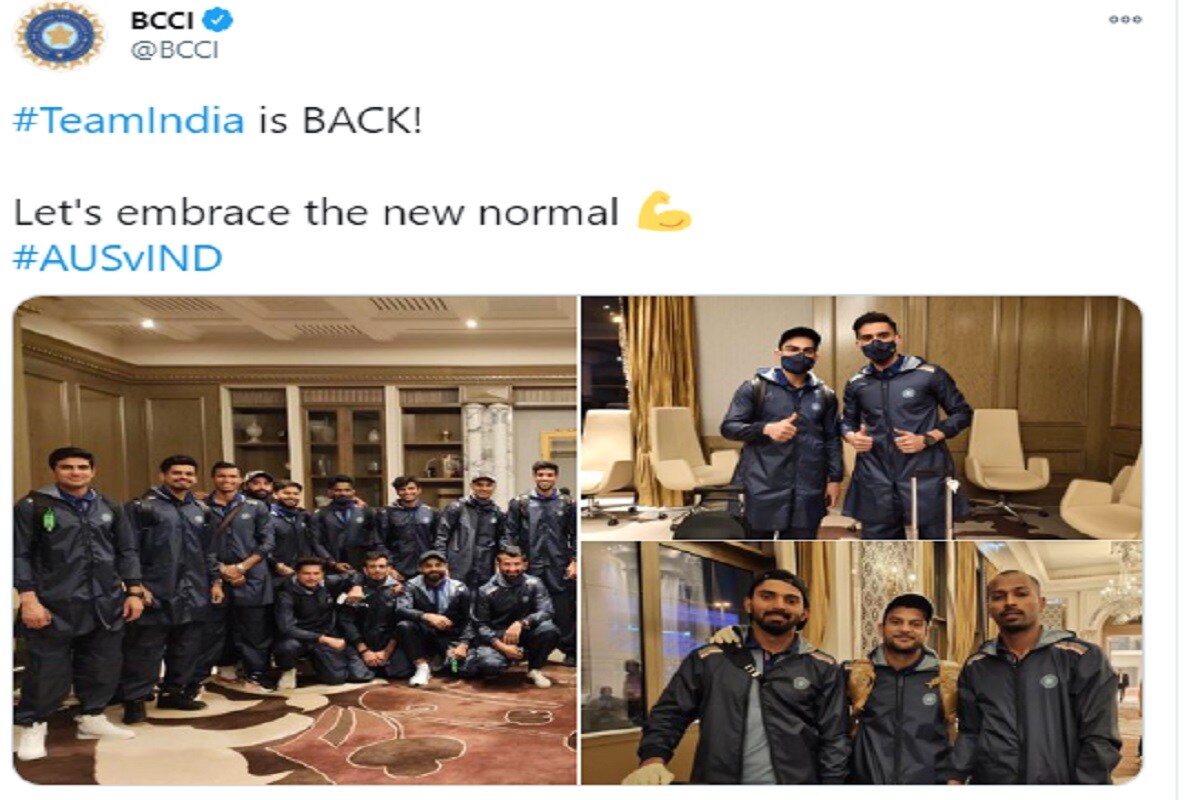Image resolution: width=1200 pixels, height=800 pixels.
Task: Click the flexed biceps emoji
Action: click(x=664, y=211)
